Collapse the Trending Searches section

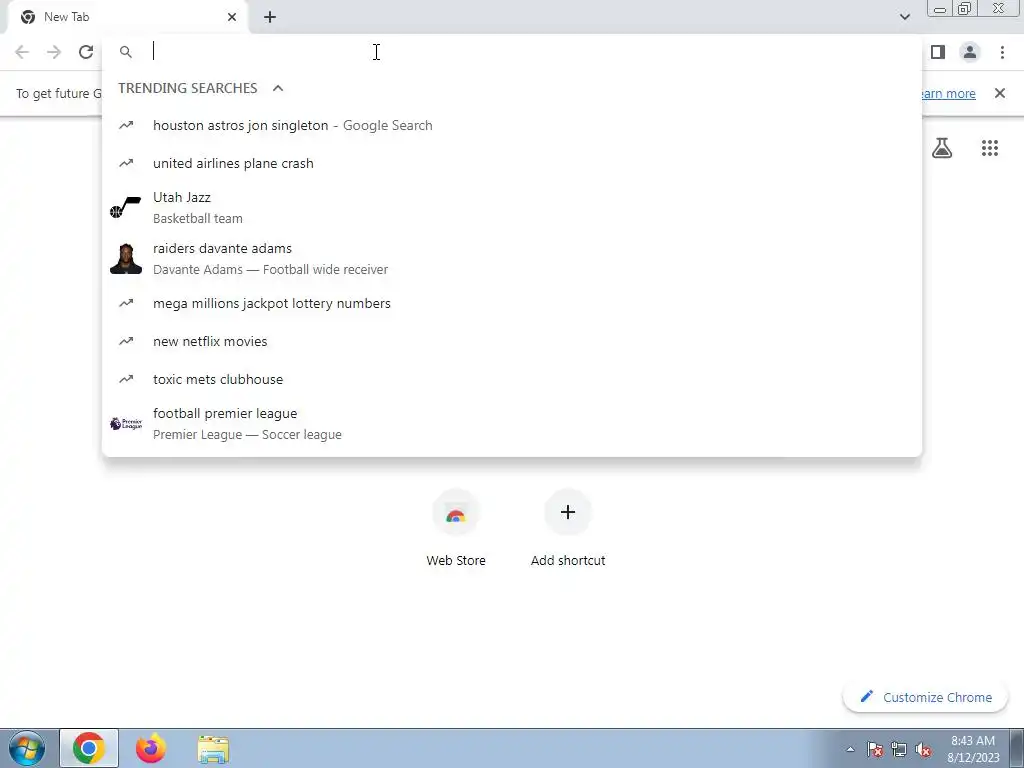point(278,88)
